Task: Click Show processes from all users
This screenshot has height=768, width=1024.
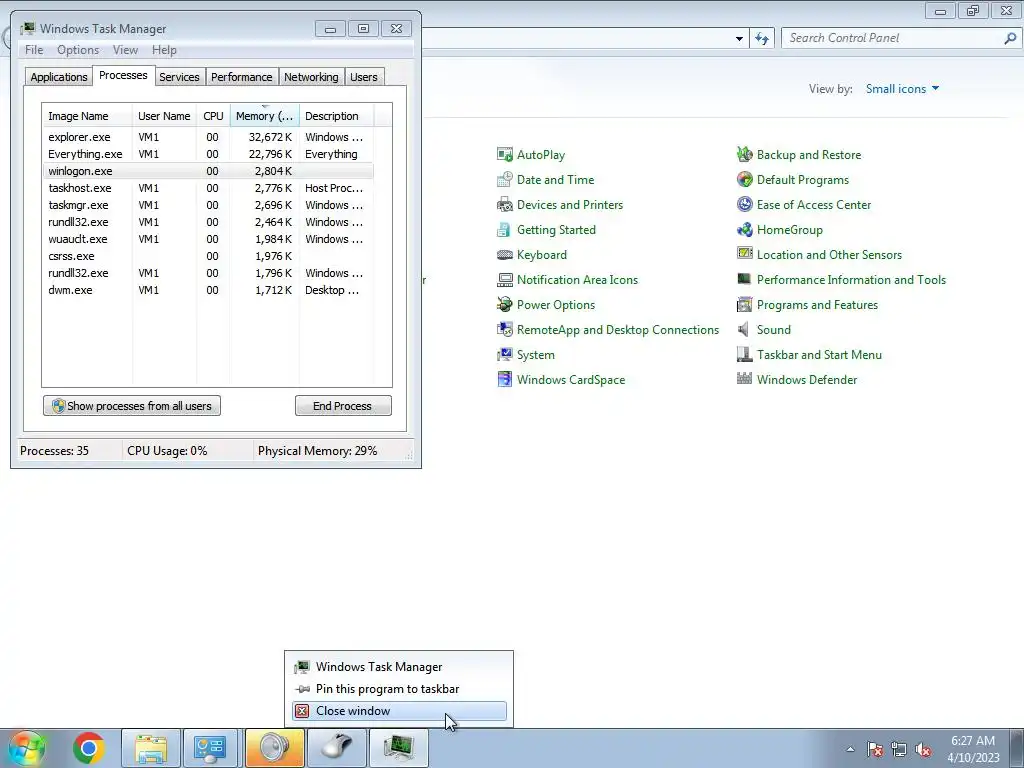Action: pyautogui.click(x=132, y=406)
